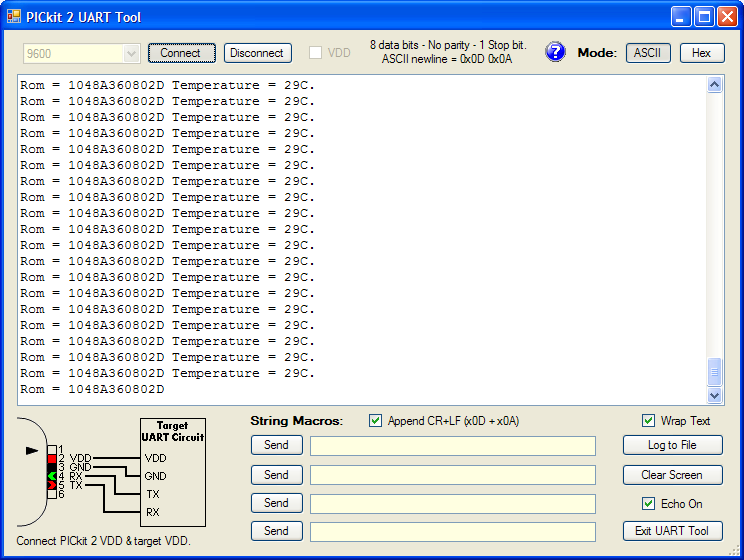This screenshot has width=744, height=560.
Task: Click the Clear Screen button
Action: coord(672,475)
